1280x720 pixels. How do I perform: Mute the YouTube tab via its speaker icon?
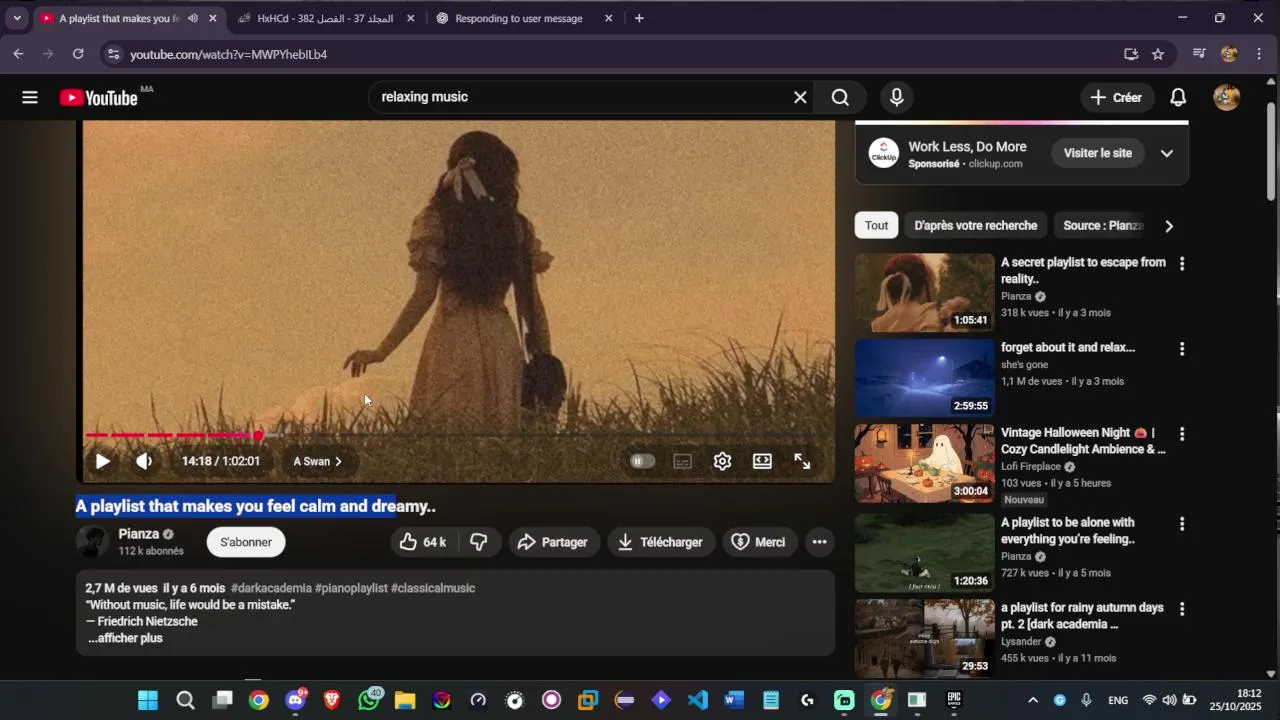[x=192, y=18]
